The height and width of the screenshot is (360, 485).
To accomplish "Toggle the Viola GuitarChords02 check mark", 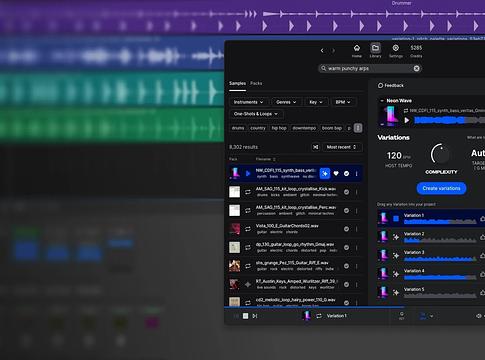I will point(346,229).
